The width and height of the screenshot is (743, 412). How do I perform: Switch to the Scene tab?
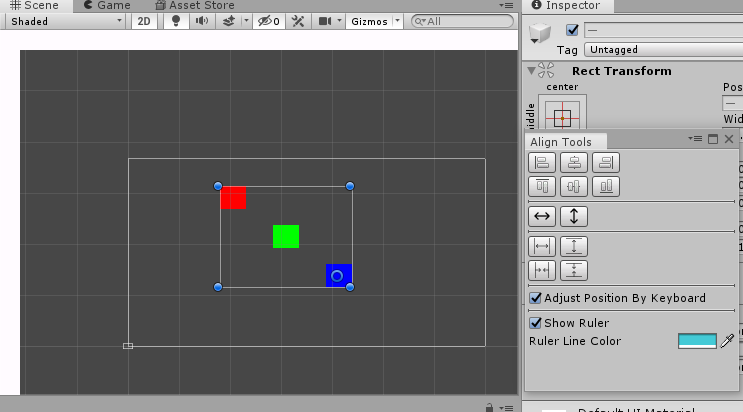[x=35, y=6]
